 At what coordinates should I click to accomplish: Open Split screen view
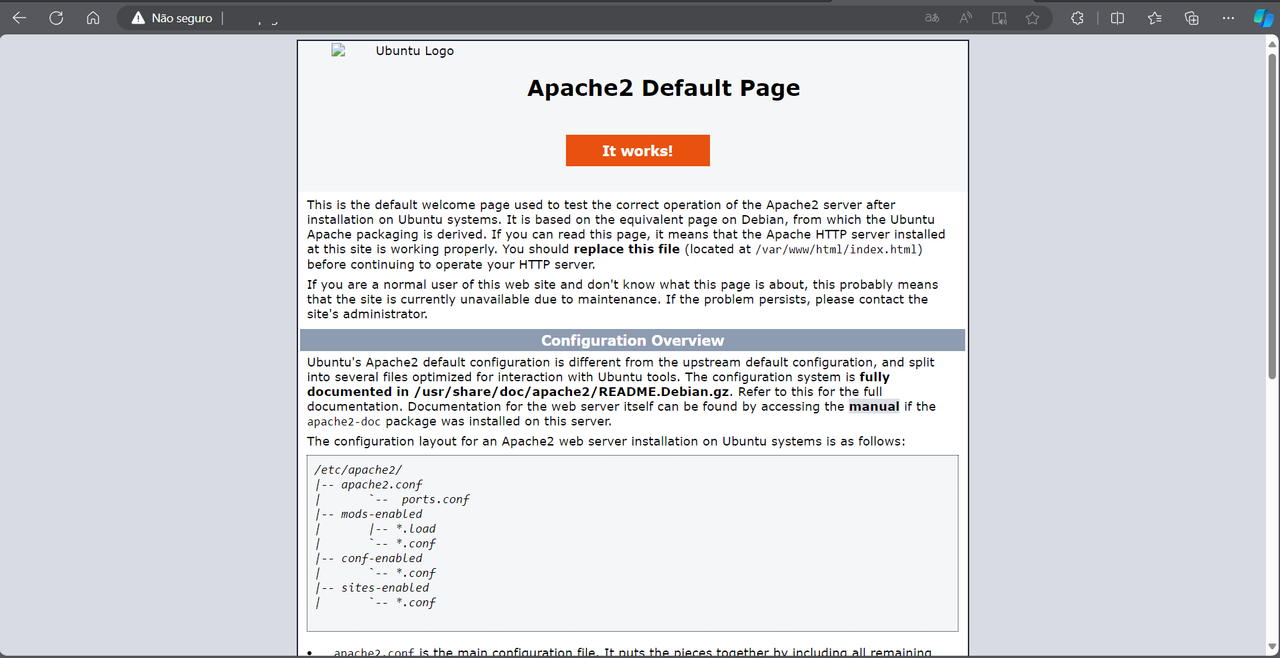click(1118, 18)
